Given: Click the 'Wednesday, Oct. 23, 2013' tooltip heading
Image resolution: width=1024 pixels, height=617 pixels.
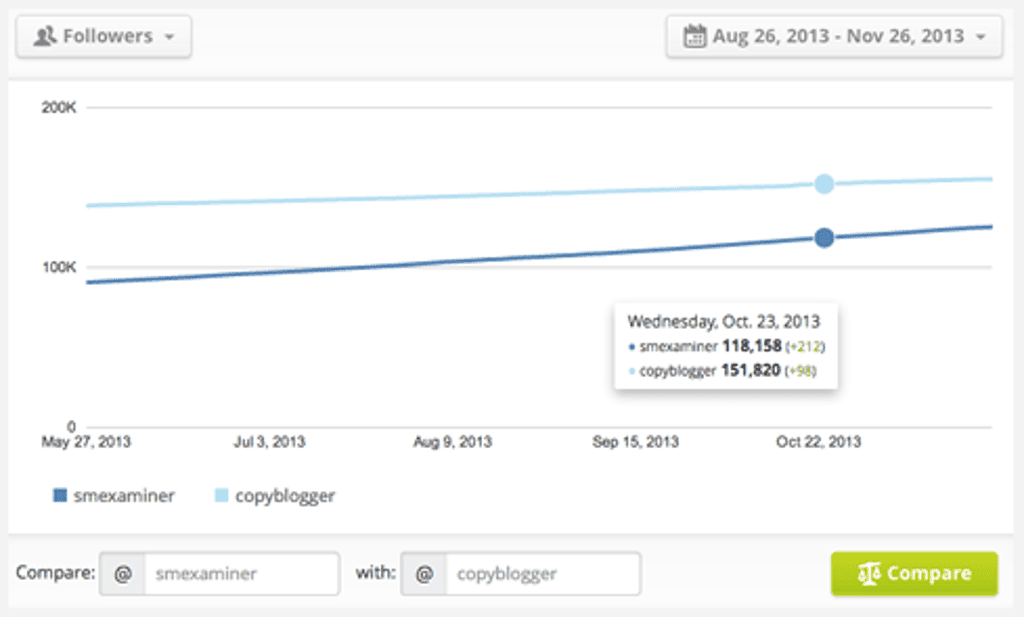Looking at the screenshot, I should (723, 321).
